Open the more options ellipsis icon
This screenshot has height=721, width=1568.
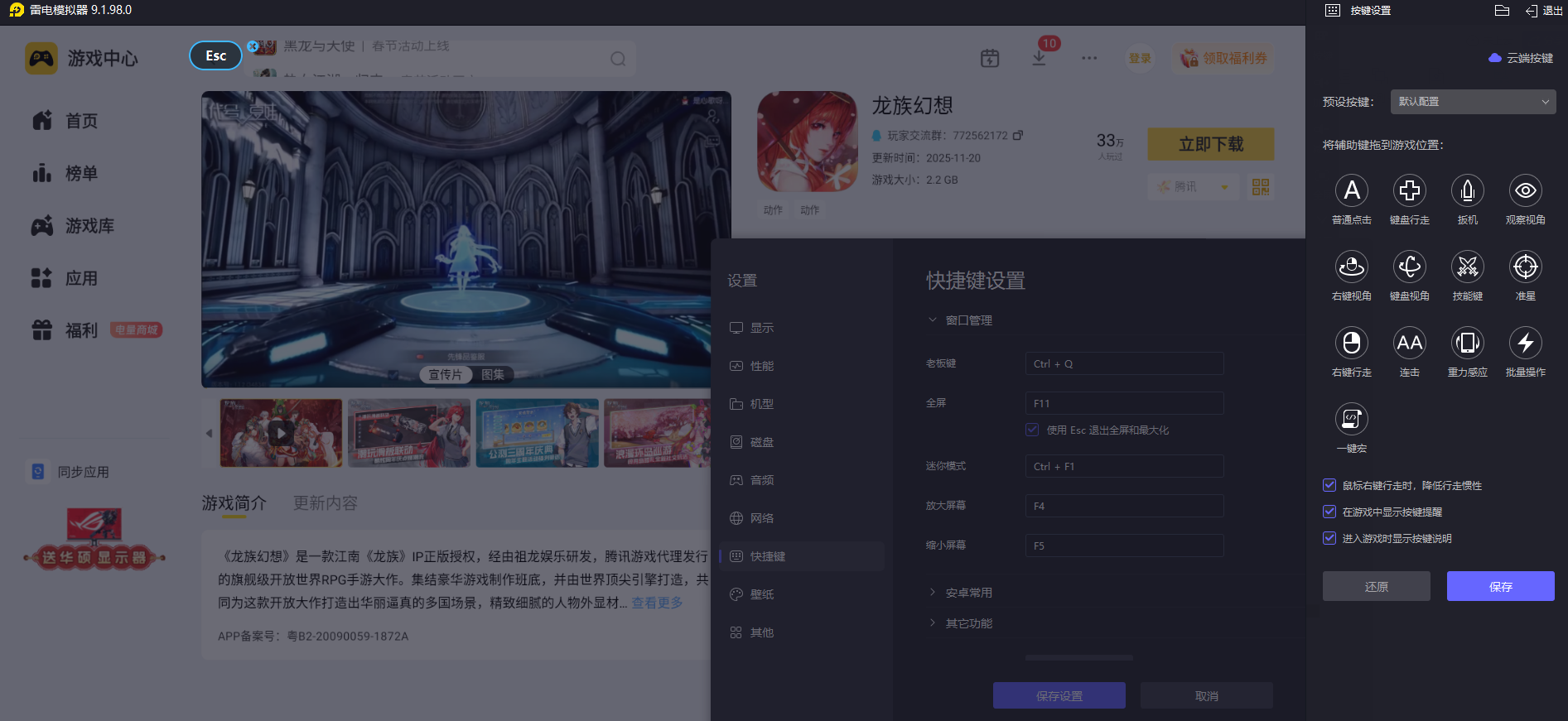tap(1089, 58)
